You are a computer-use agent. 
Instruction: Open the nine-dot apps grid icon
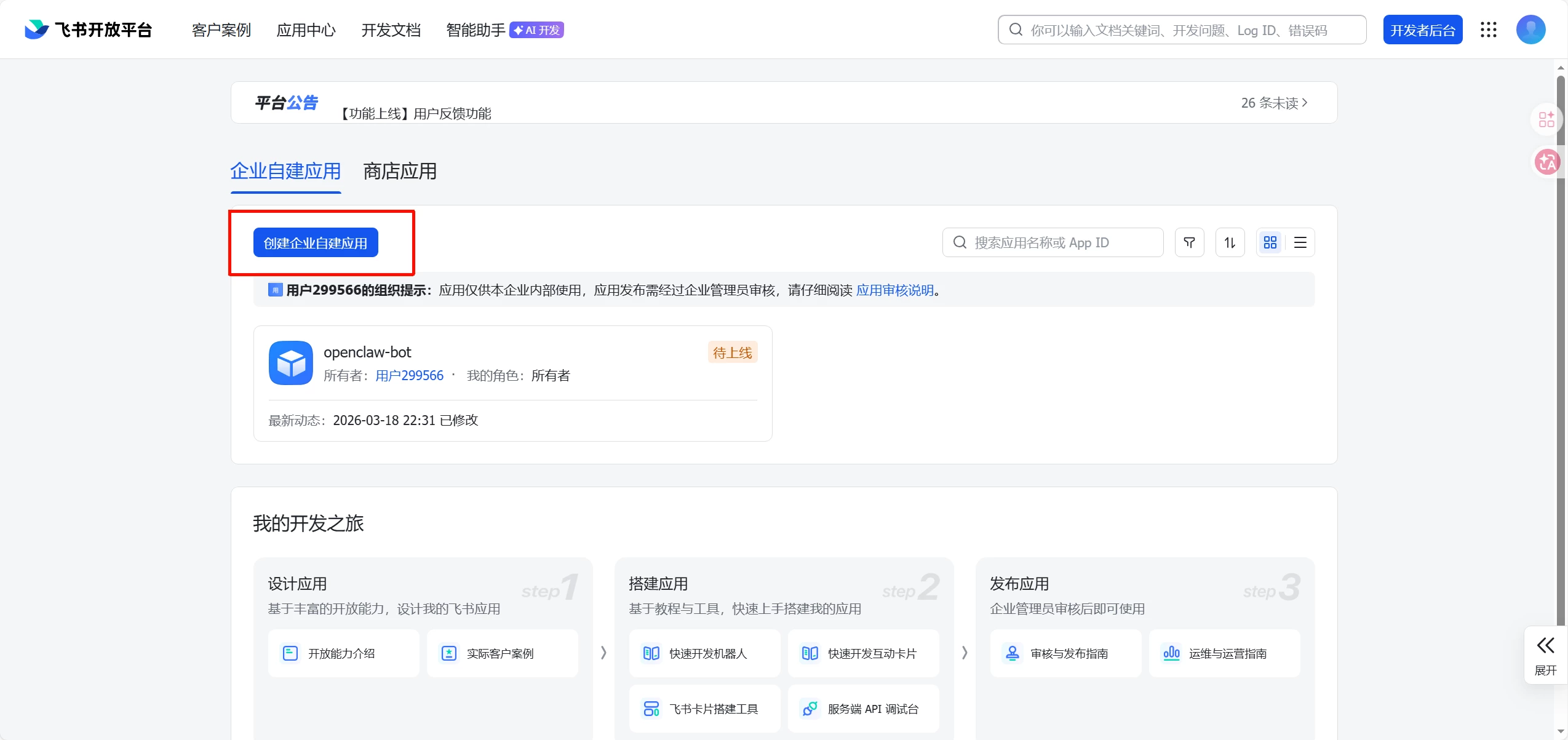(1488, 30)
